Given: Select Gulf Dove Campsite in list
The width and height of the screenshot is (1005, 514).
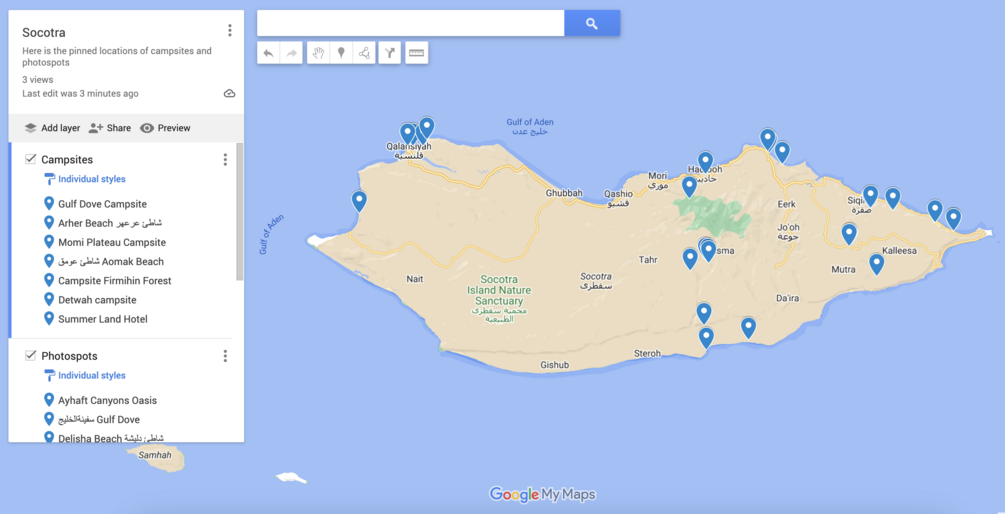Looking at the screenshot, I should [103, 204].
